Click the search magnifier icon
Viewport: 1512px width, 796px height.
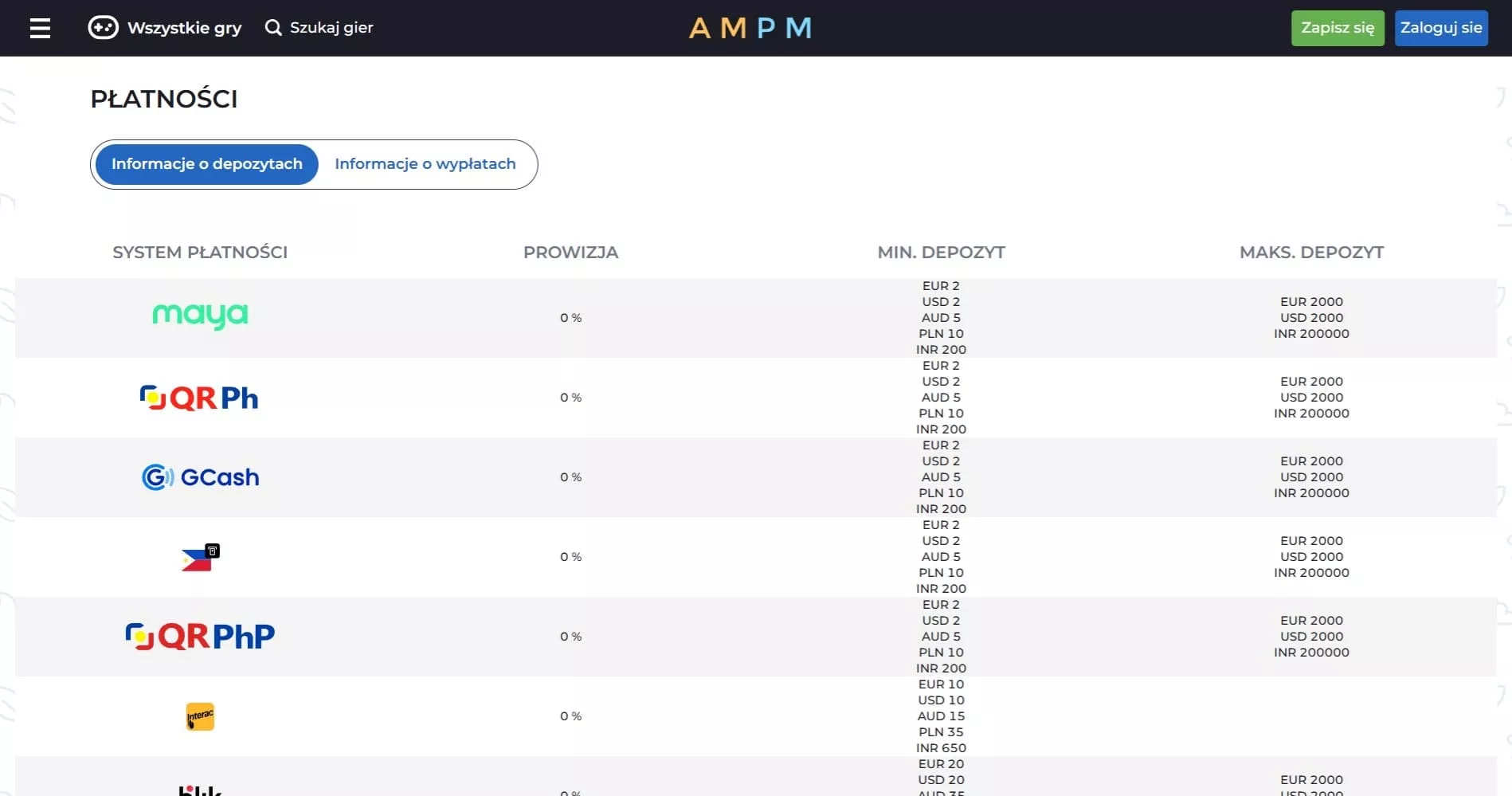pyautogui.click(x=273, y=28)
